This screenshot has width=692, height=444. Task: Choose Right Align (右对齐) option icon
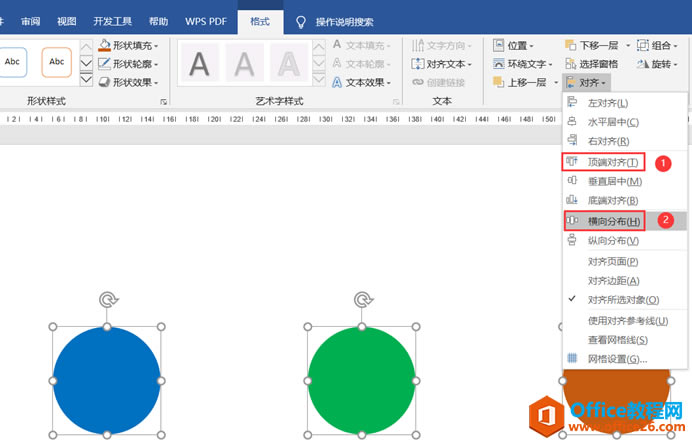[572, 140]
